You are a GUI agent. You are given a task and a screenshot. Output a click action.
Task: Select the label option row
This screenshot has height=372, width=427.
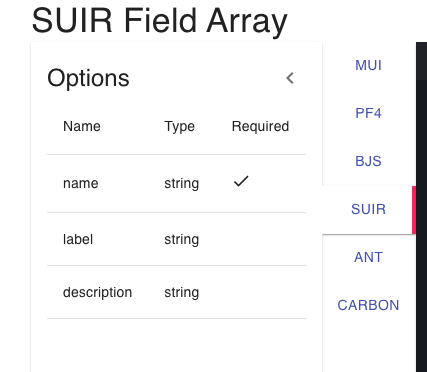click(x=176, y=239)
